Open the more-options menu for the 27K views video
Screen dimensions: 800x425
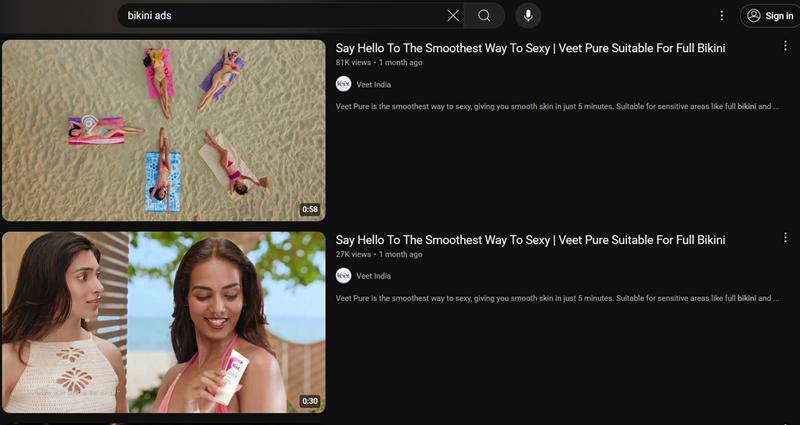785,237
